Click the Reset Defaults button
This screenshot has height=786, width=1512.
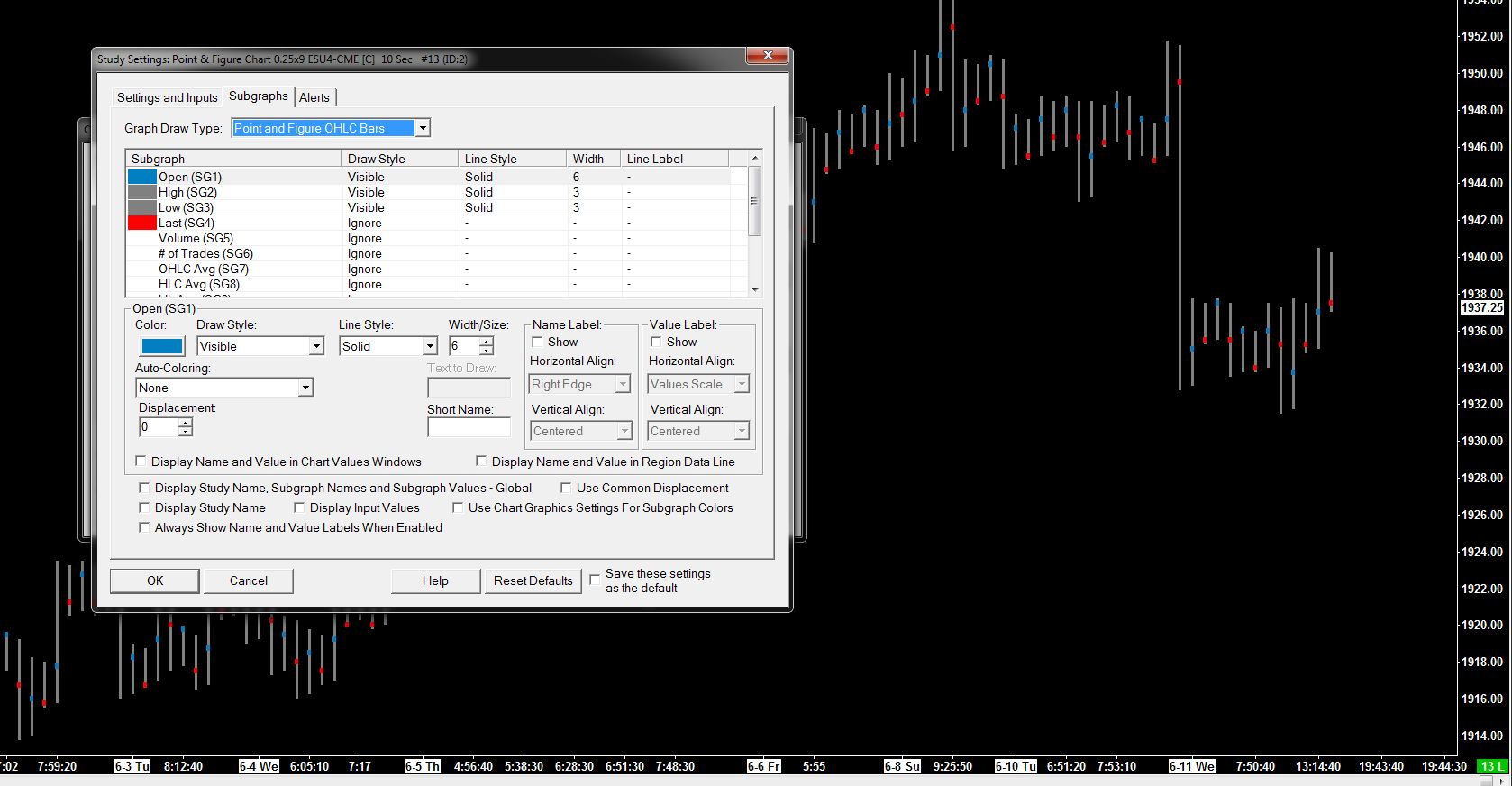pos(533,580)
